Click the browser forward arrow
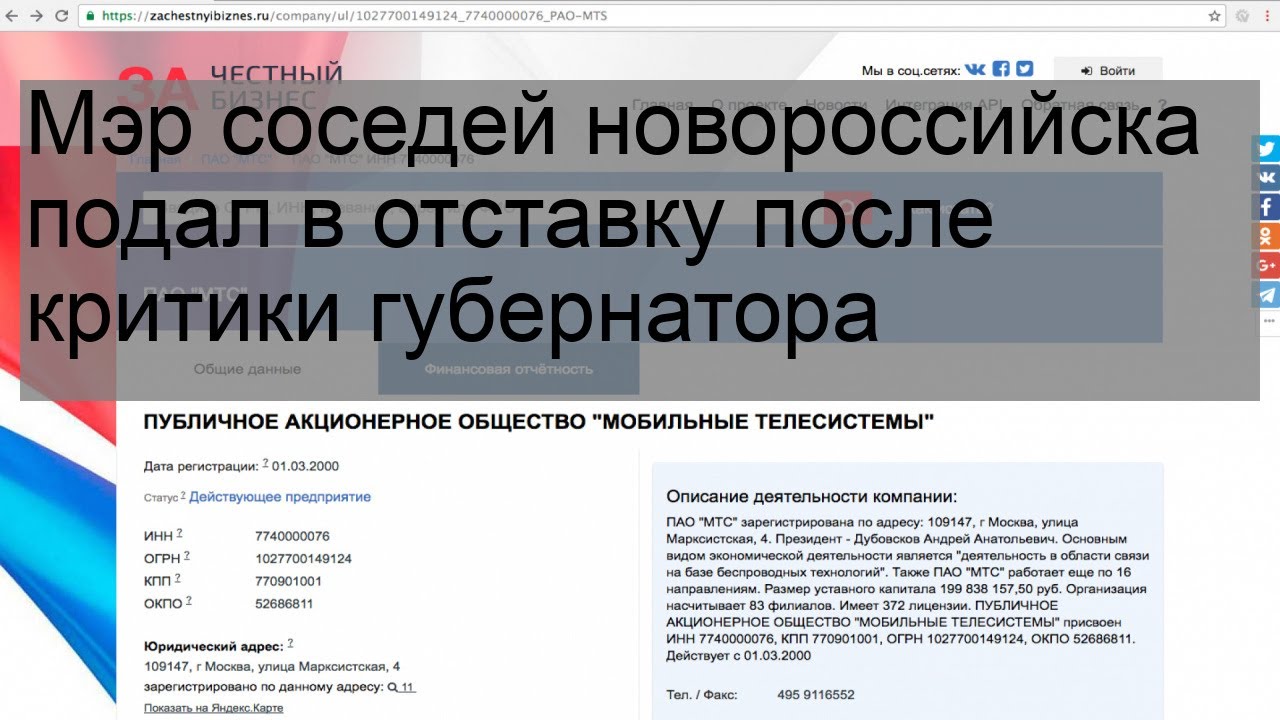 click(x=37, y=16)
